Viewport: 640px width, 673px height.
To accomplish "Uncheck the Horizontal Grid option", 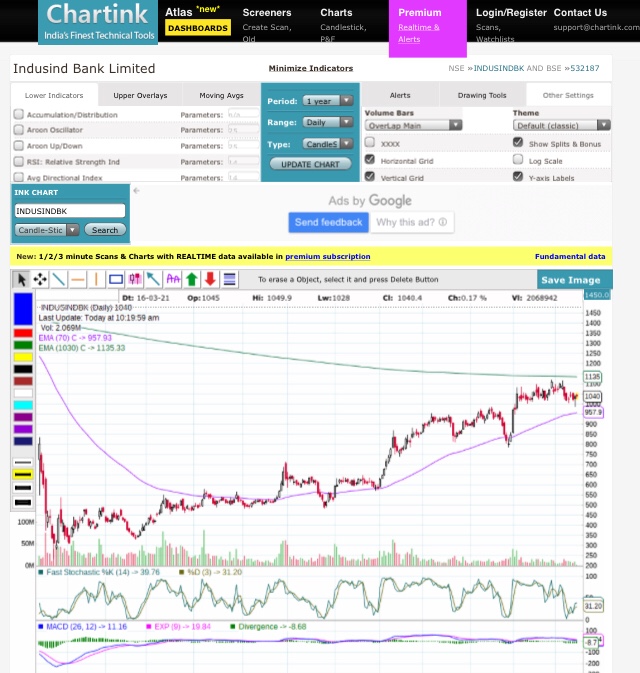I will tap(370, 160).
